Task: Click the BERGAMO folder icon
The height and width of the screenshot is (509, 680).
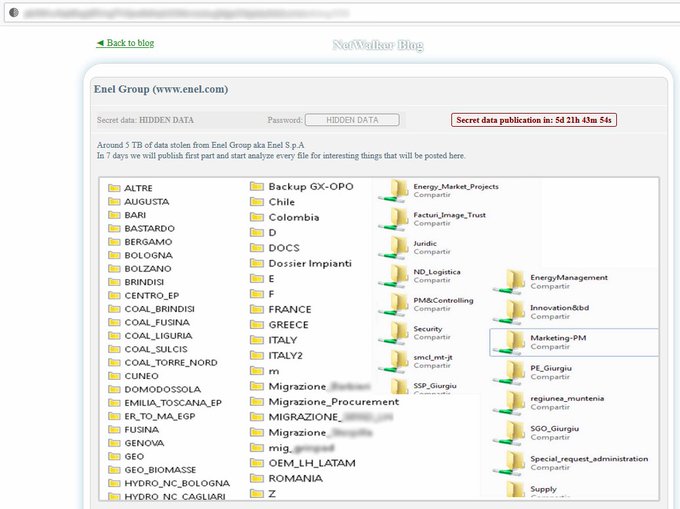Action: (x=114, y=241)
